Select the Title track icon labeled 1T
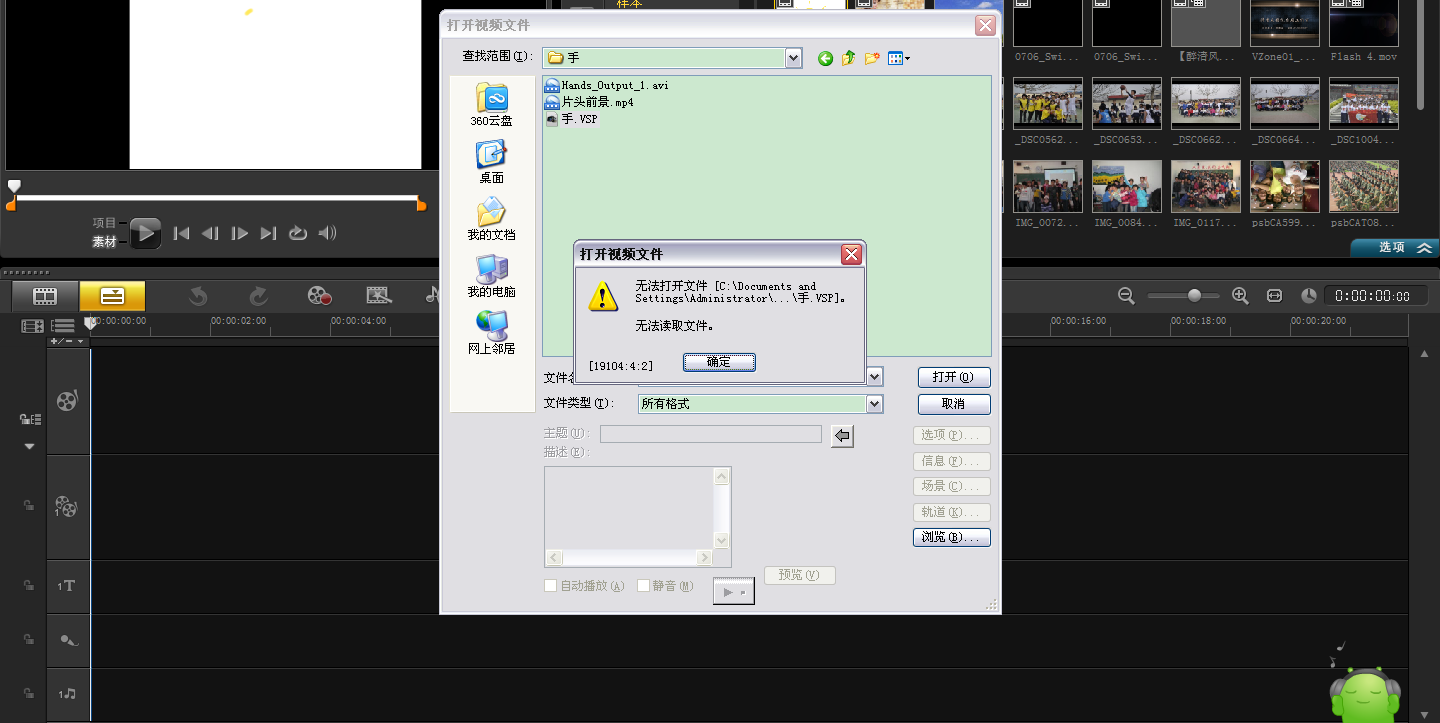The width and height of the screenshot is (1440, 723). 67,586
